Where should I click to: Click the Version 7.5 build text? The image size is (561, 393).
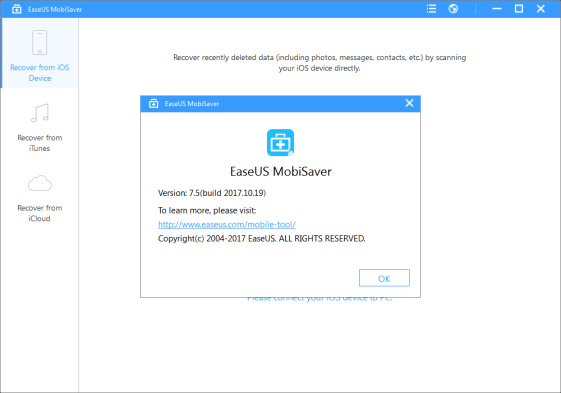[212, 193]
